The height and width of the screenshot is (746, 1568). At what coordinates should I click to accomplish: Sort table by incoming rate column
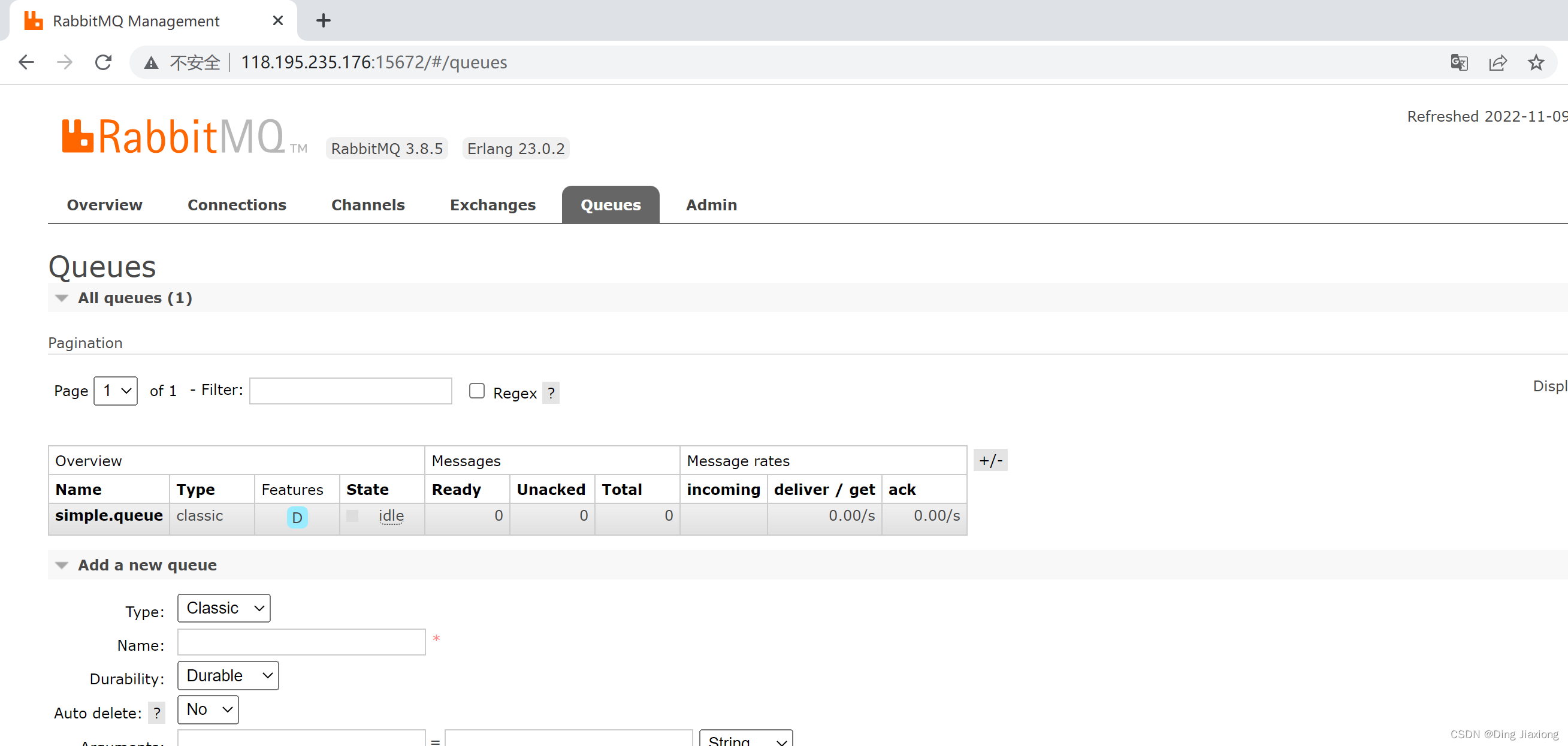click(x=724, y=490)
